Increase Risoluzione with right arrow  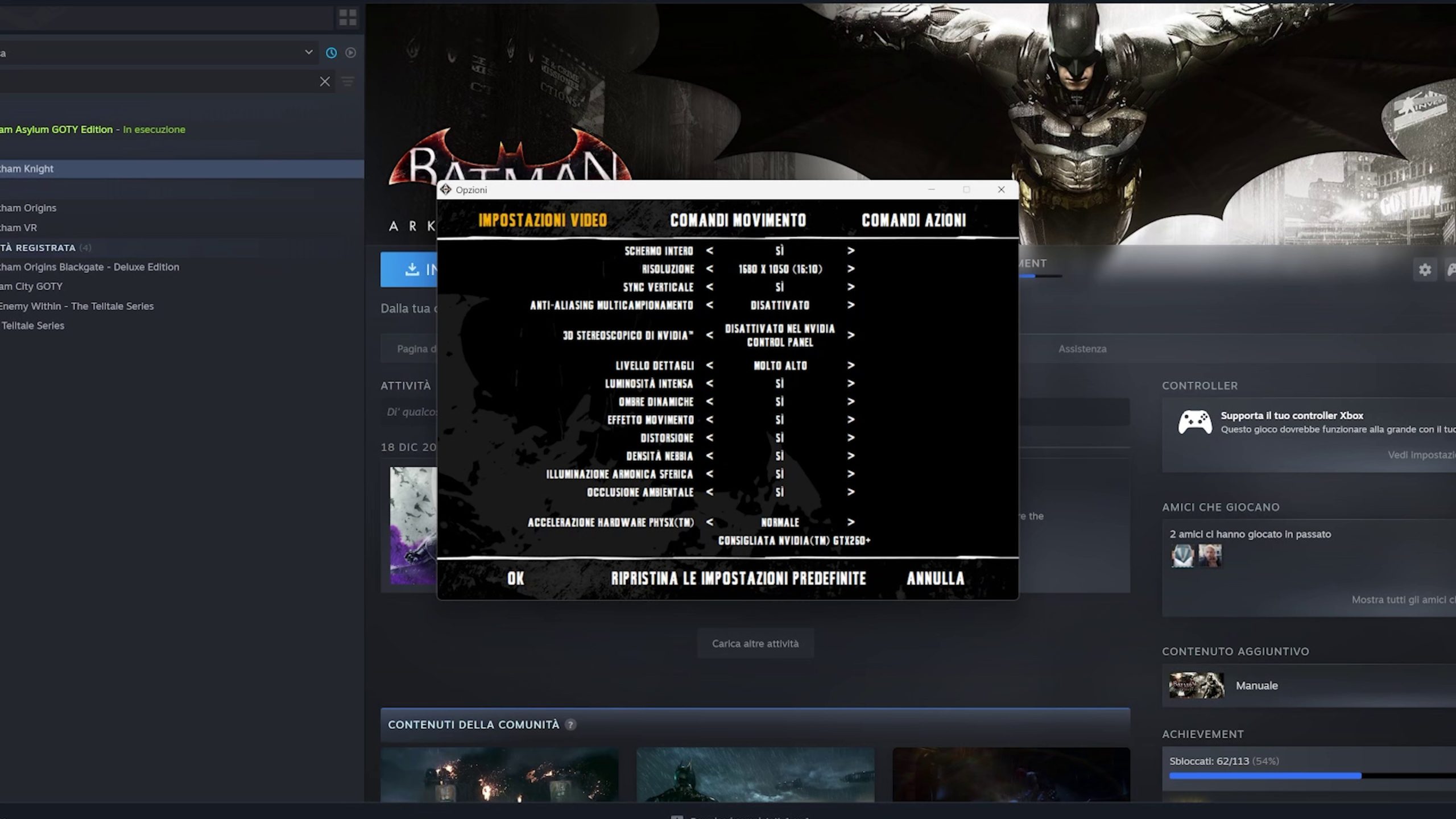click(x=850, y=269)
